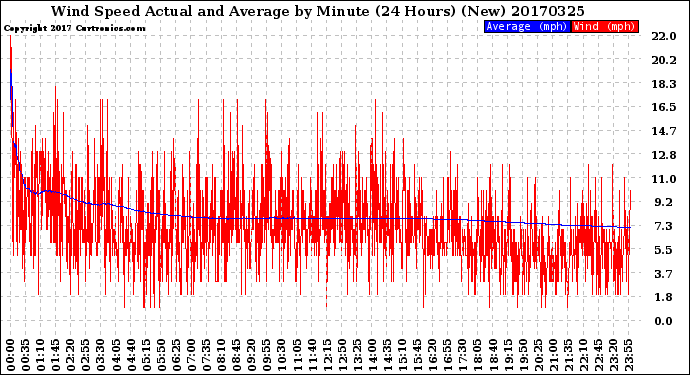Click the 12:15 time axis label
Screen dimensions: 690x375
pos(327,355)
